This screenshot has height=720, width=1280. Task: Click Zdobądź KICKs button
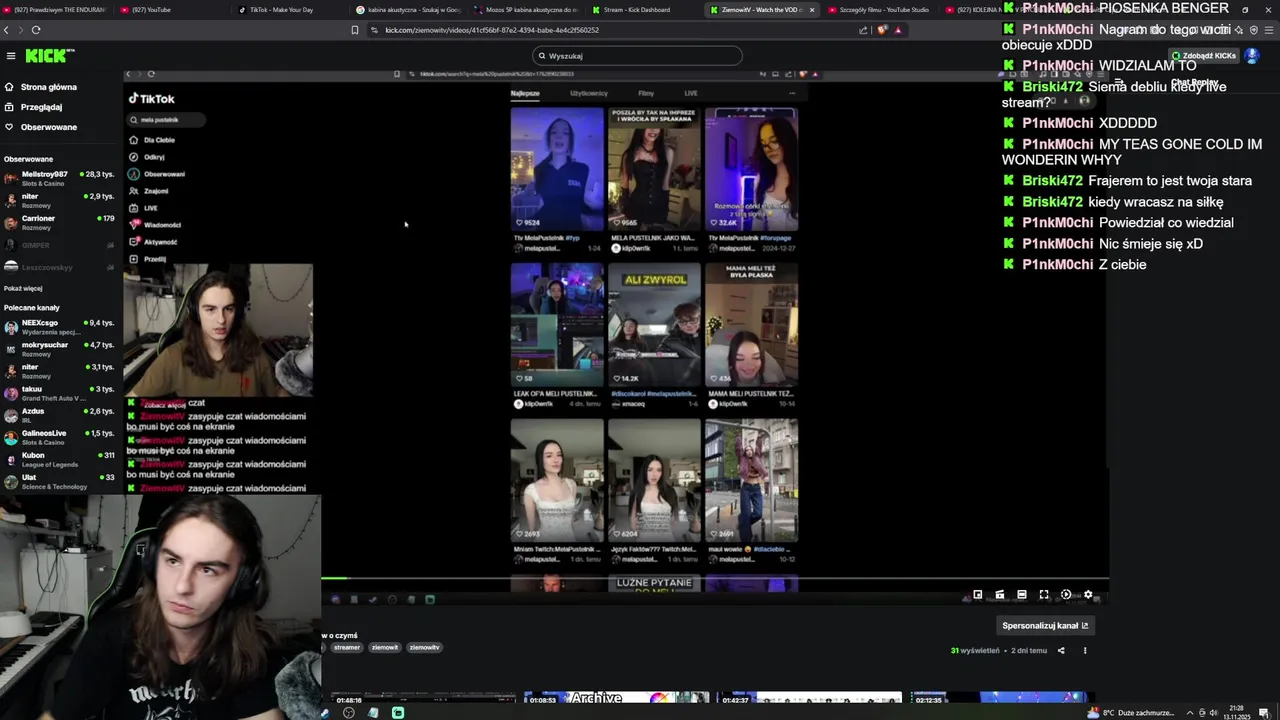point(1205,56)
